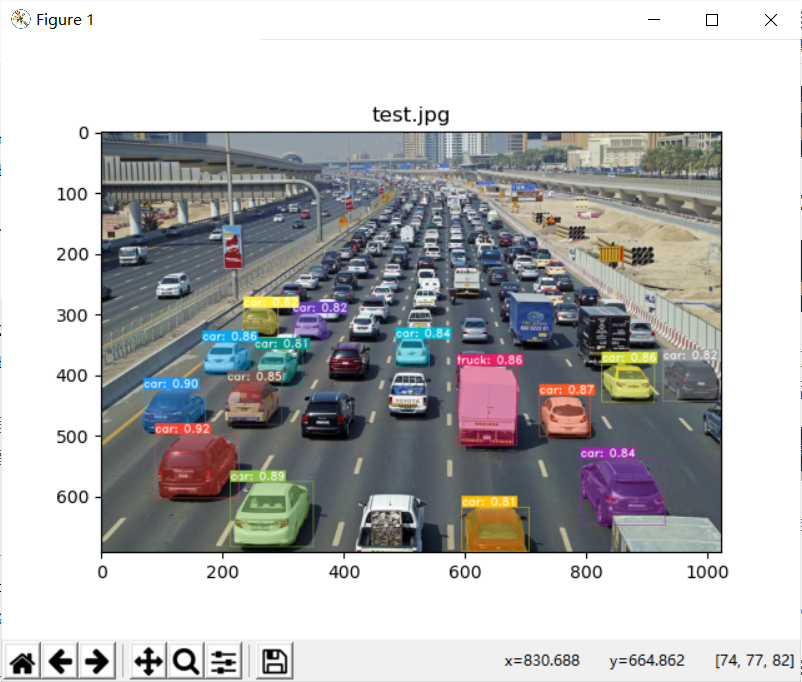Click the 'truck: 0.86' detection label
The image size is (802, 682).
489,360
